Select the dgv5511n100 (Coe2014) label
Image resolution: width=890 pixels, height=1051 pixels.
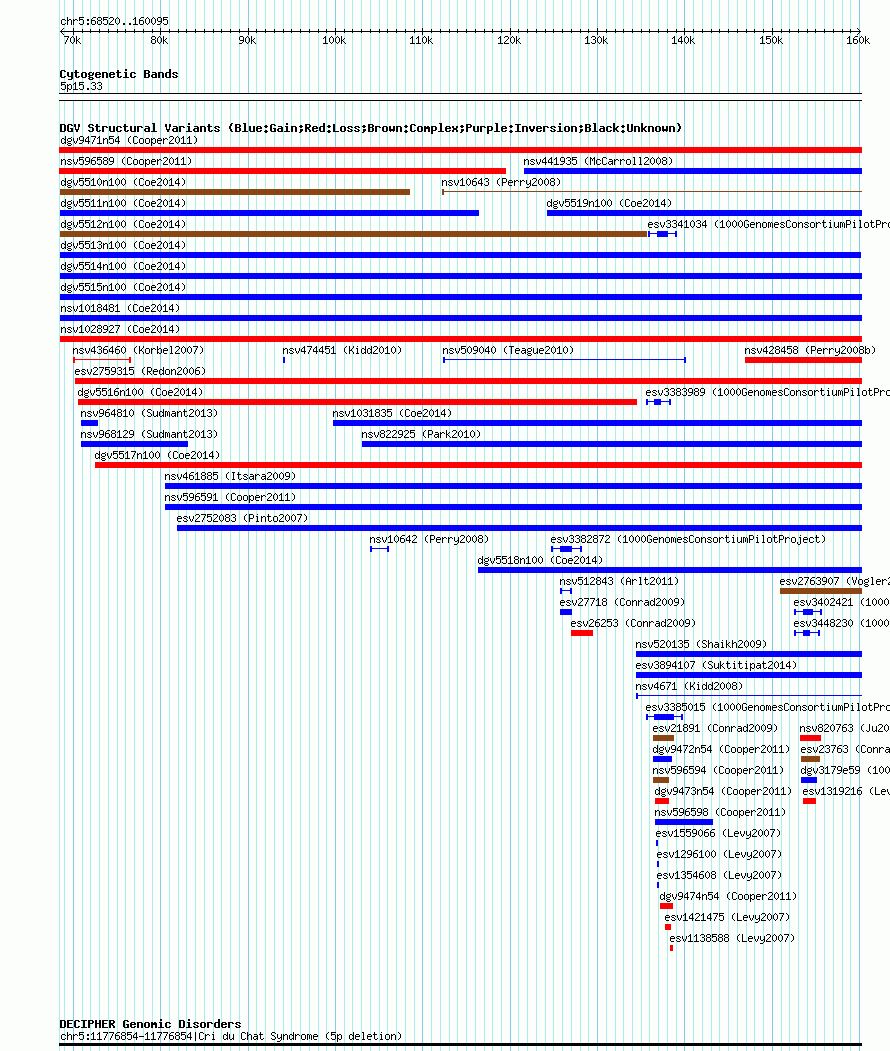(x=123, y=202)
